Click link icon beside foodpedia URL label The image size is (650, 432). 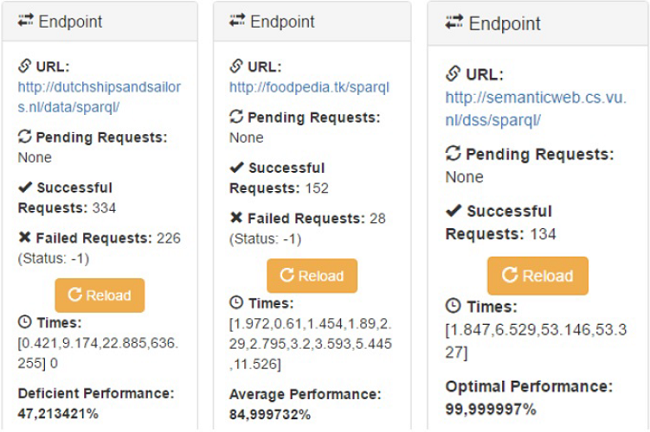236,67
